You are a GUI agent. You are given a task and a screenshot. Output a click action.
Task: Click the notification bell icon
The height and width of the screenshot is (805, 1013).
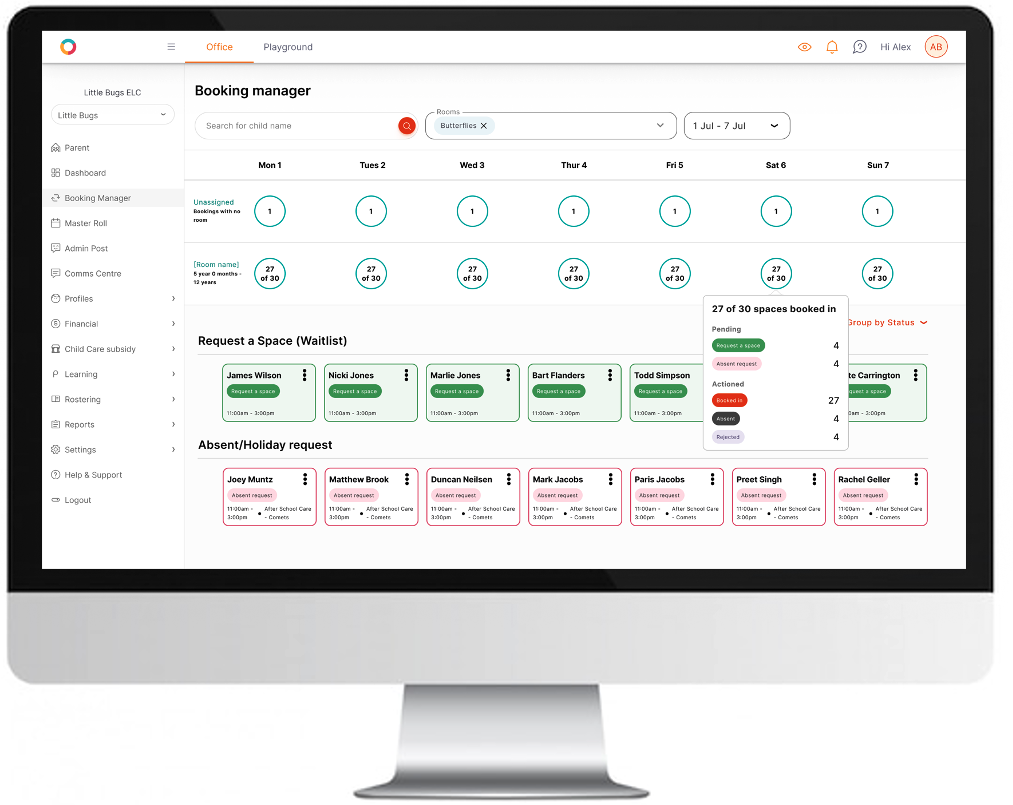coord(831,46)
